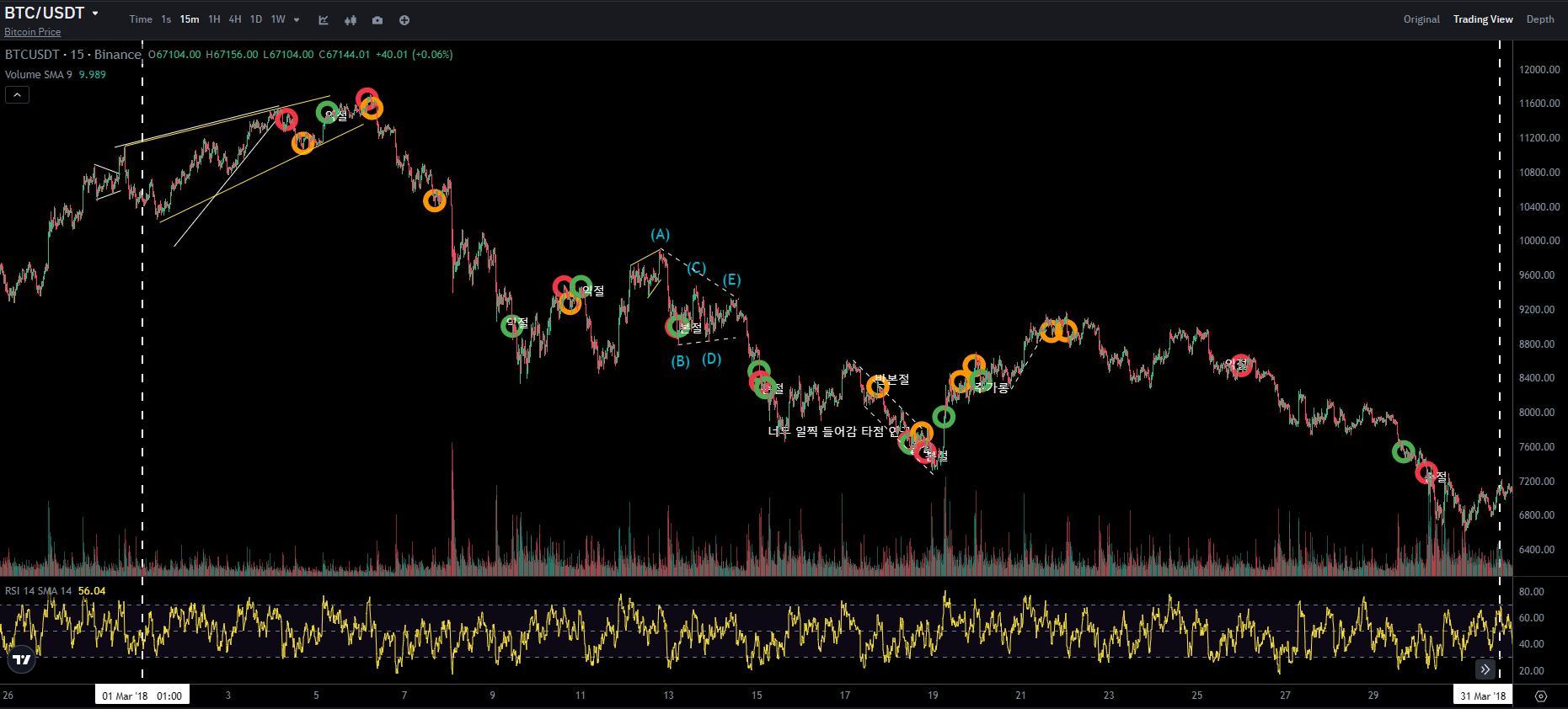
Task: Click date 29 on the time axis
Action: [1373, 696]
